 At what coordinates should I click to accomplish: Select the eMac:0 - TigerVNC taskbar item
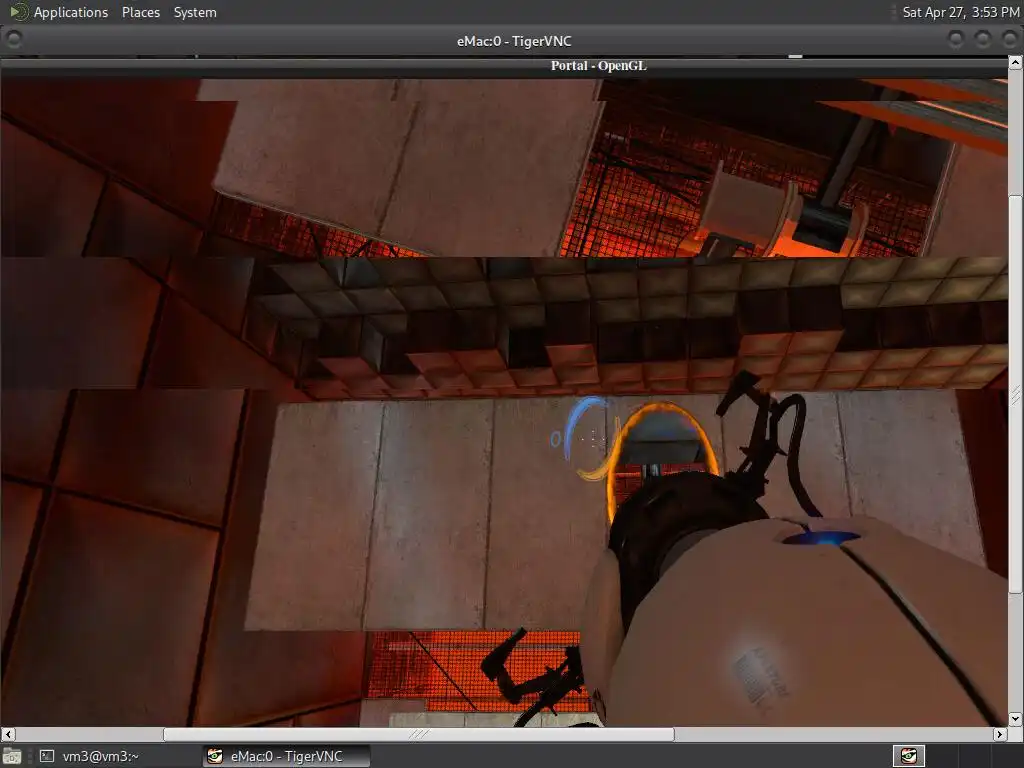pos(286,756)
